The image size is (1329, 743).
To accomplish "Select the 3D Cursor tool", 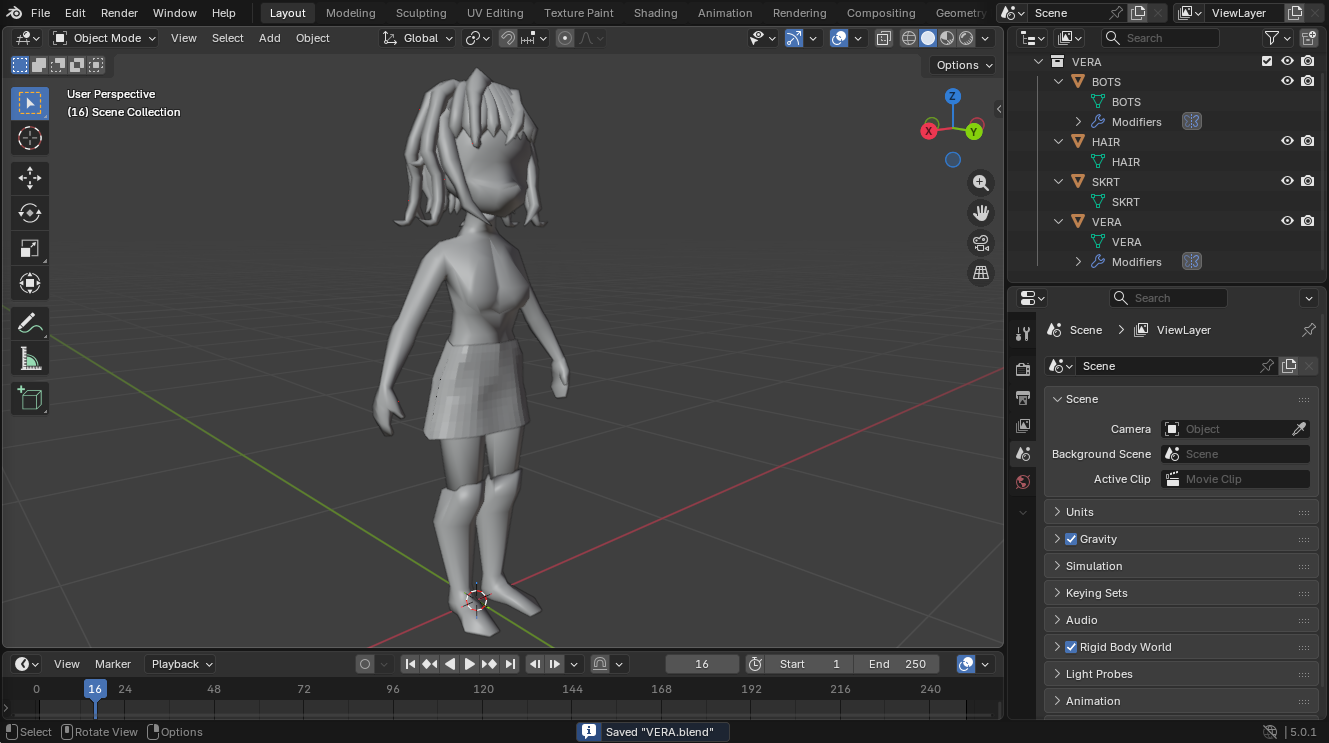I will (30, 138).
